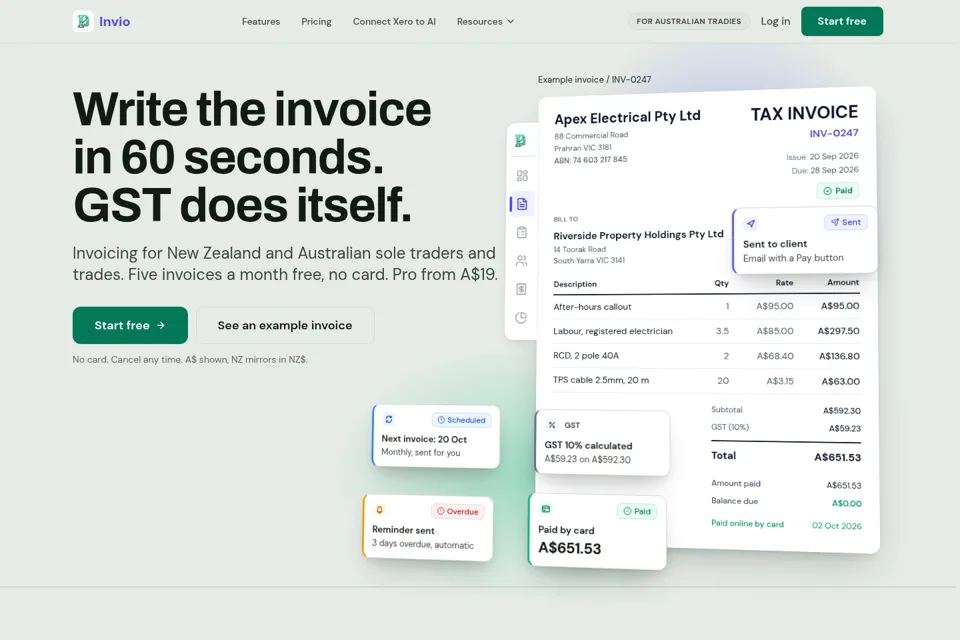Click 'Labour, registered electrician' row
Viewport: 960px width, 640px height.
(706, 331)
